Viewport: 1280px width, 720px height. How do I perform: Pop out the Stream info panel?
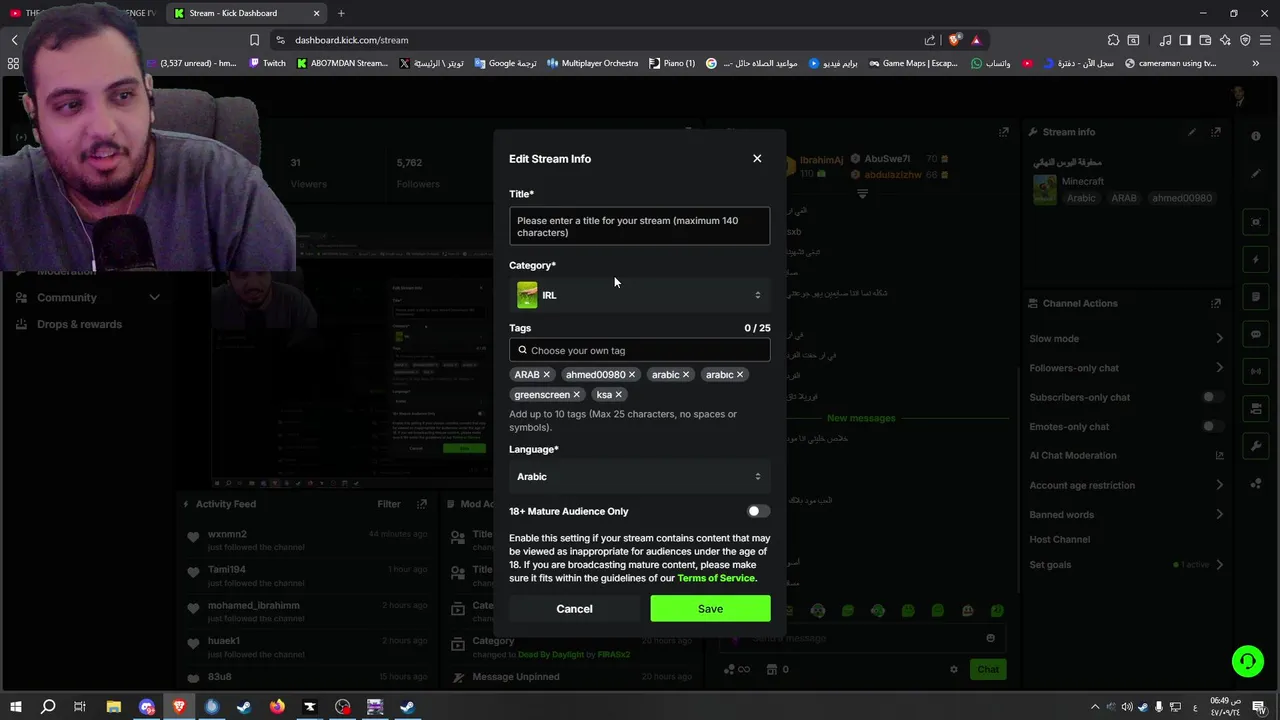pos(1216,132)
